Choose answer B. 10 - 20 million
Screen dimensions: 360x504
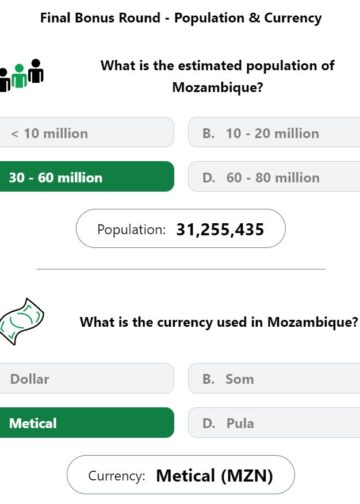coord(274,132)
